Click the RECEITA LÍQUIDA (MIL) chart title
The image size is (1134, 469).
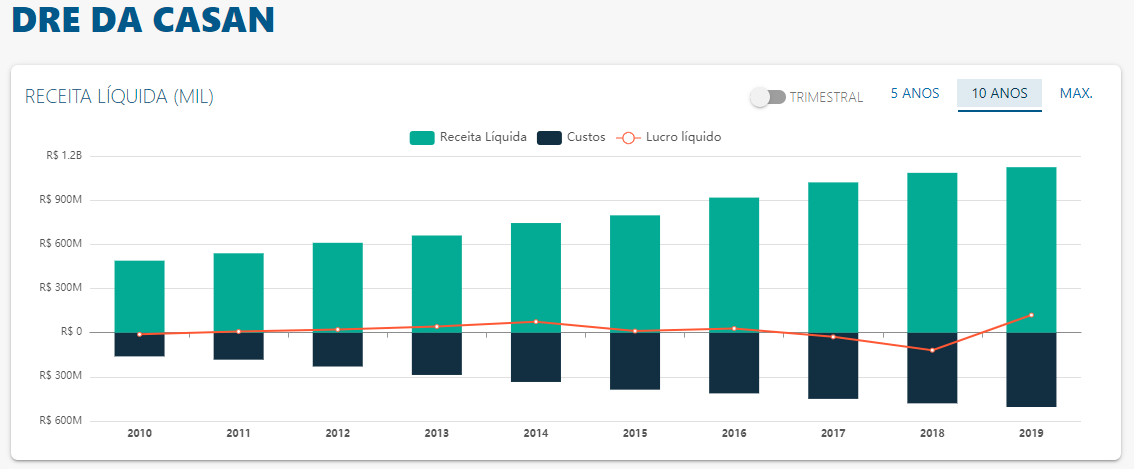pyautogui.click(x=119, y=97)
